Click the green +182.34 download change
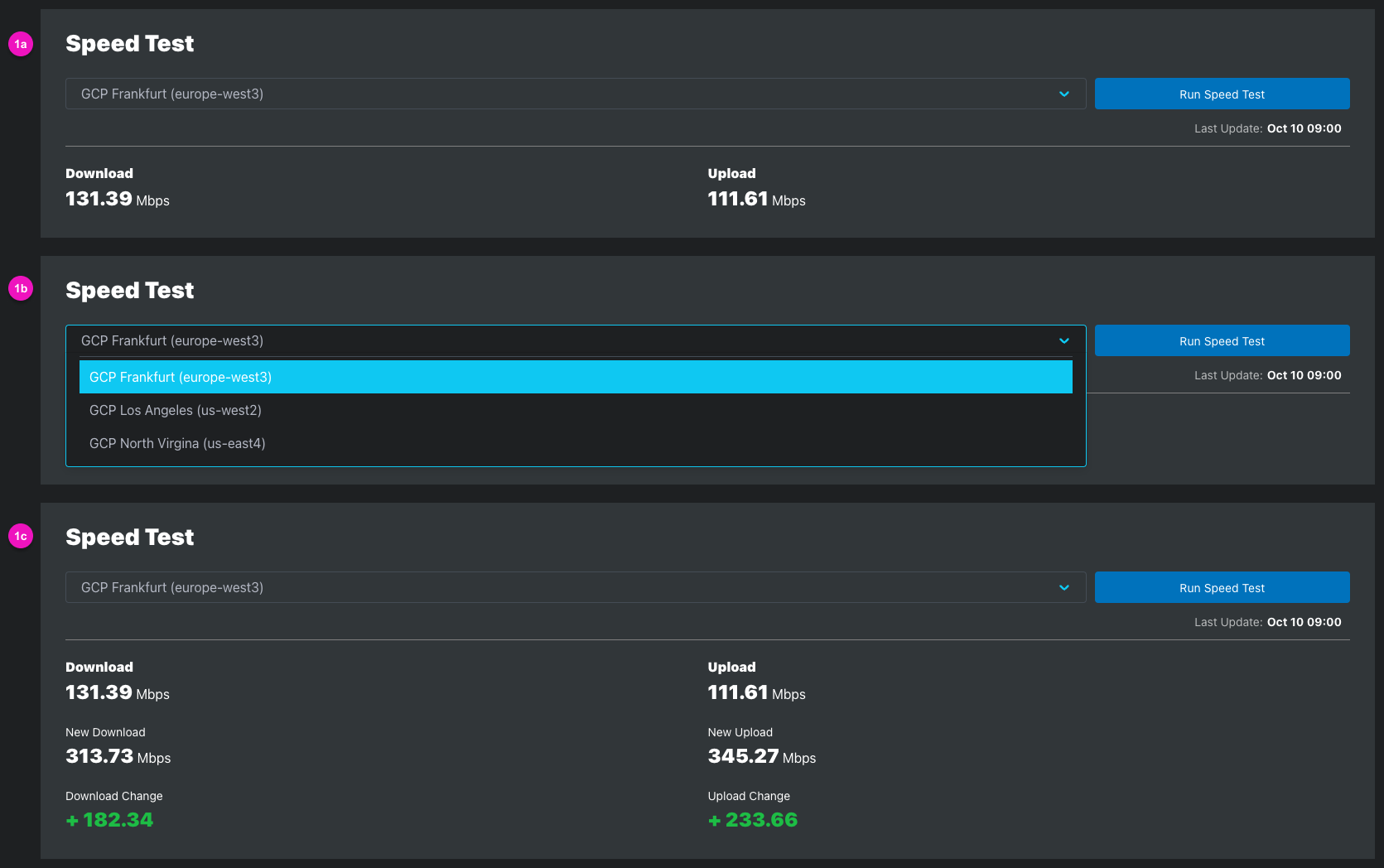The image size is (1384, 868). pyautogui.click(x=109, y=820)
